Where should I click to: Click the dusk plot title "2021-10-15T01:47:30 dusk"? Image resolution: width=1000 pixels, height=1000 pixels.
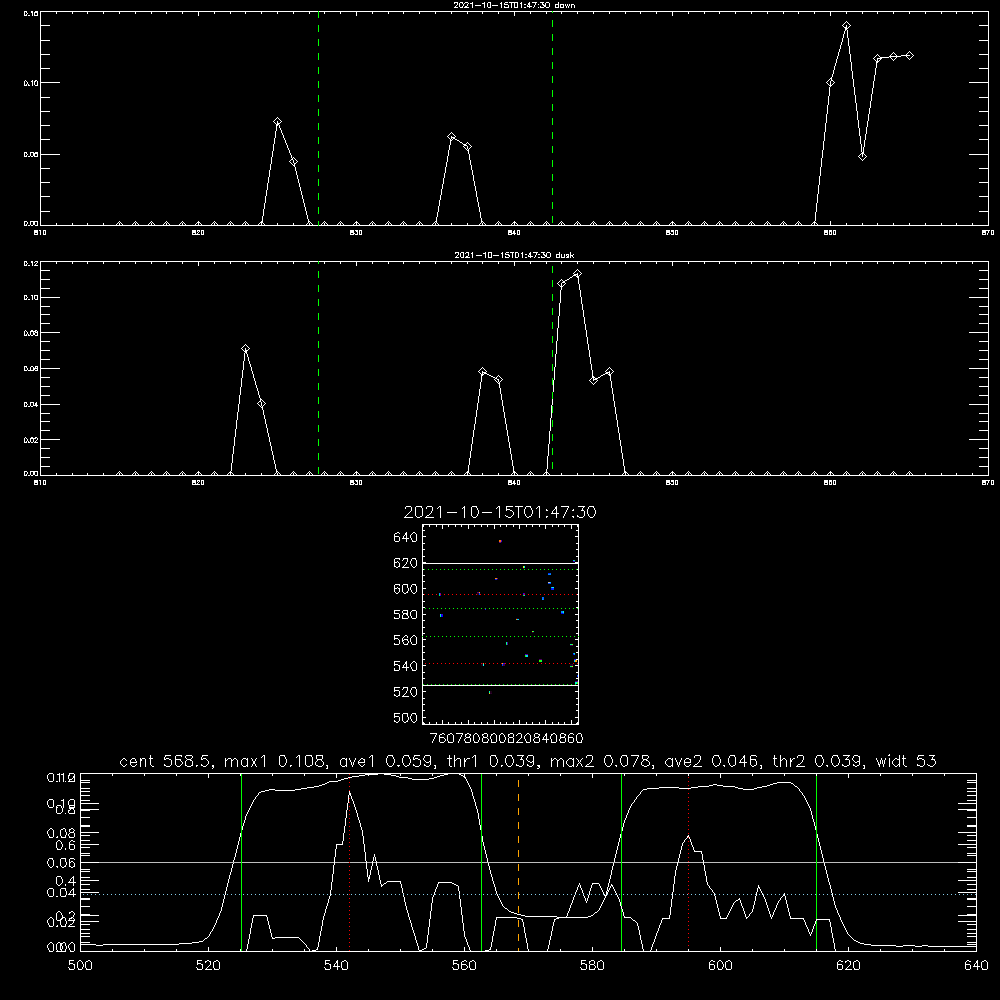click(514, 255)
